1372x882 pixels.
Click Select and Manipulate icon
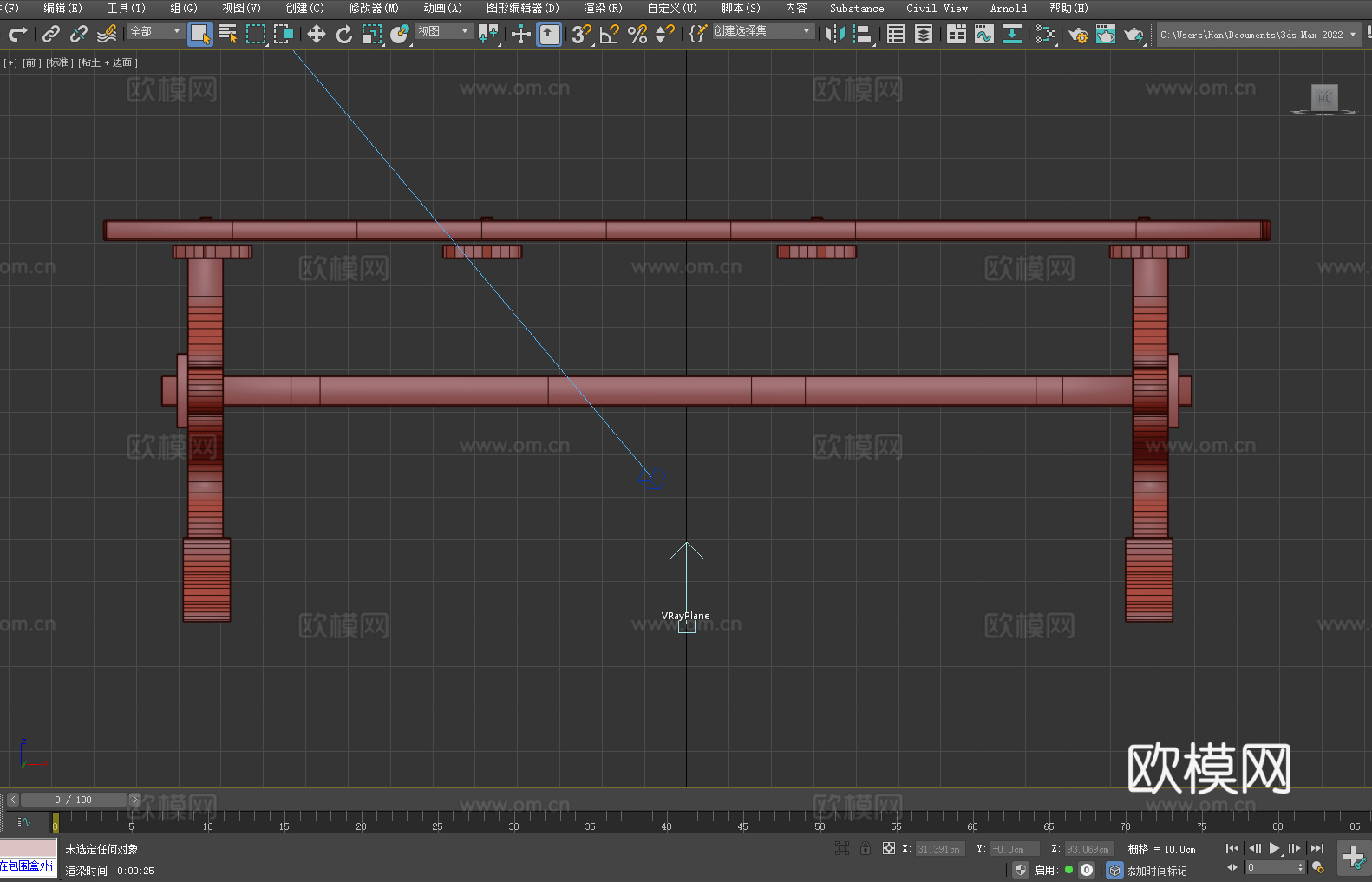pos(521,34)
